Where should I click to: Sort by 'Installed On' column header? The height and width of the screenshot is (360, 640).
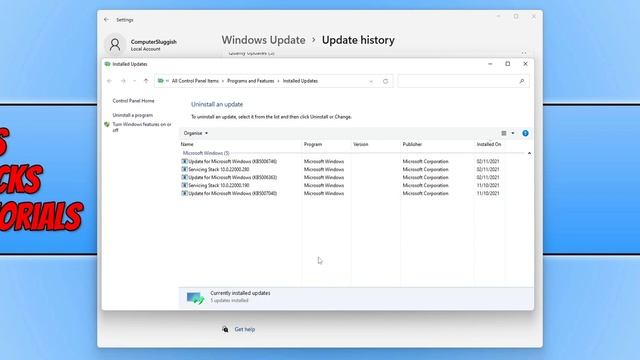click(489, 144)
